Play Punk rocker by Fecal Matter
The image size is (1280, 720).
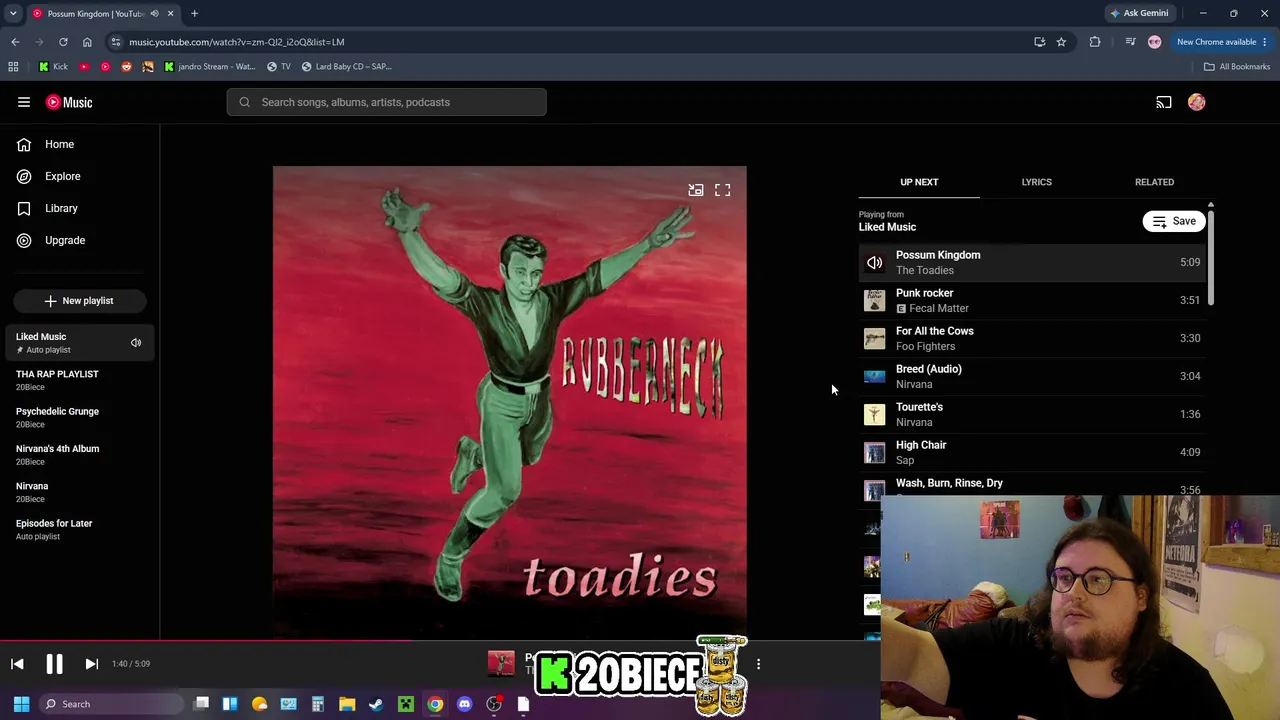[1033, 301]
